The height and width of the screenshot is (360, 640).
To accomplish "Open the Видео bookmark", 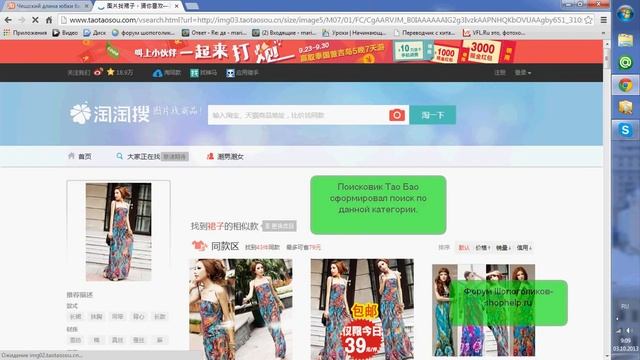I will [65, 33].
